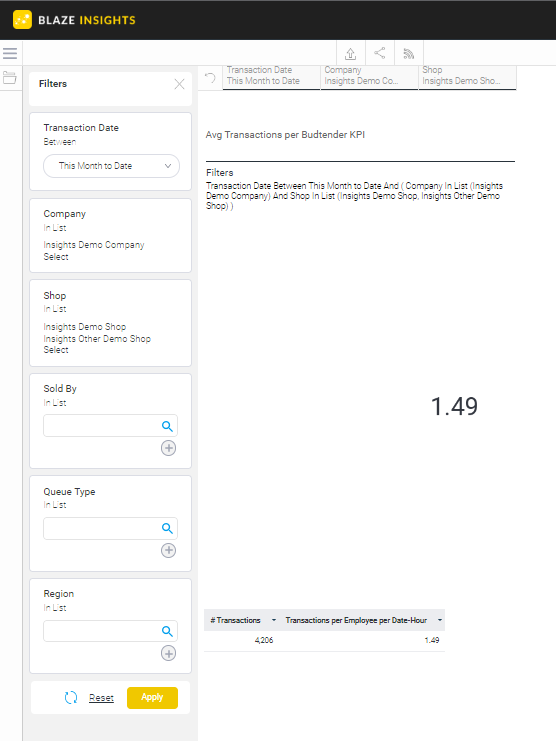The height and width of the screenshot is (741, 556).
Task: Open the # Transactions column dropdown arrow
Action: [x=274, y=620]
